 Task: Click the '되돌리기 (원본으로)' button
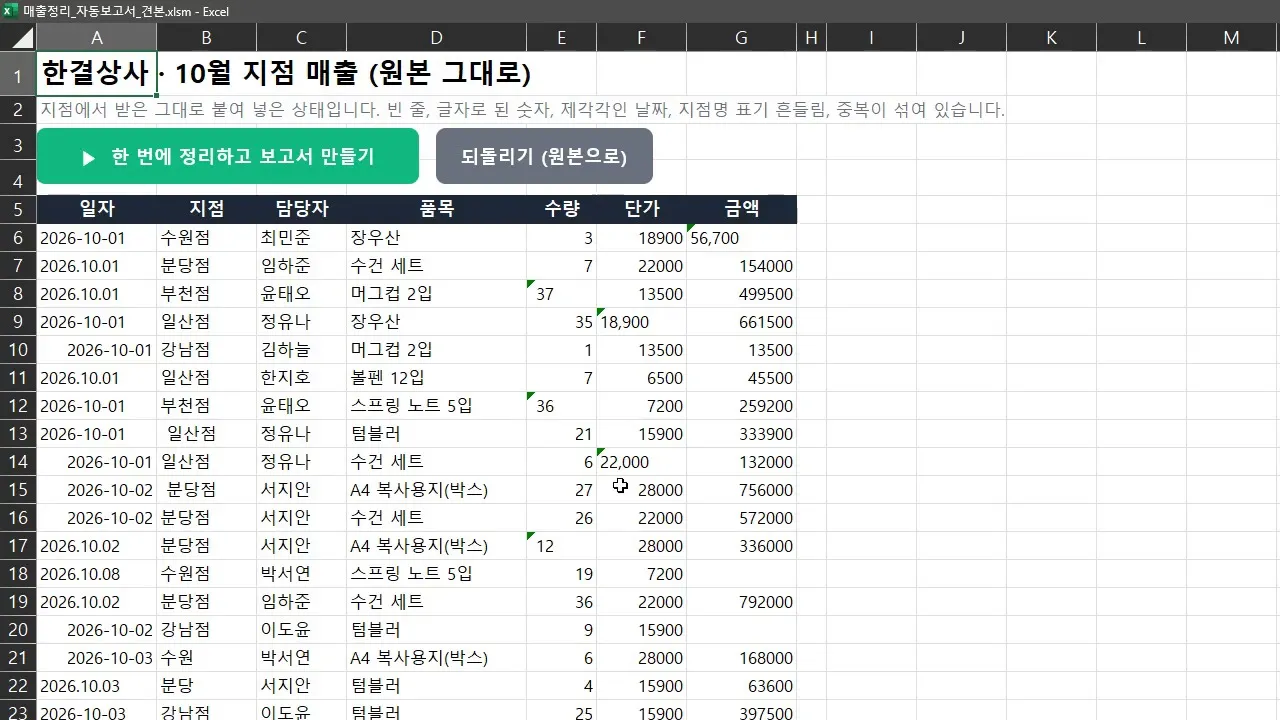(544, 156)
